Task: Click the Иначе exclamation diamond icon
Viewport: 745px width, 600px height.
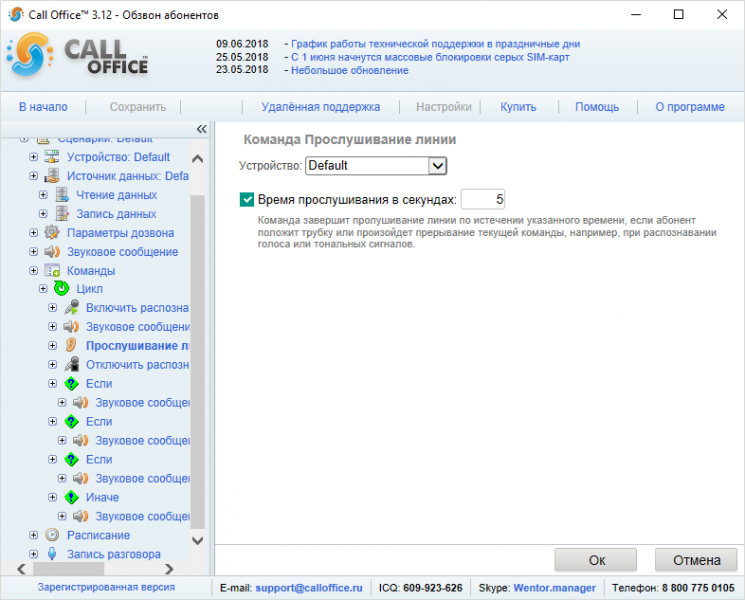Action: coord(71,497)
